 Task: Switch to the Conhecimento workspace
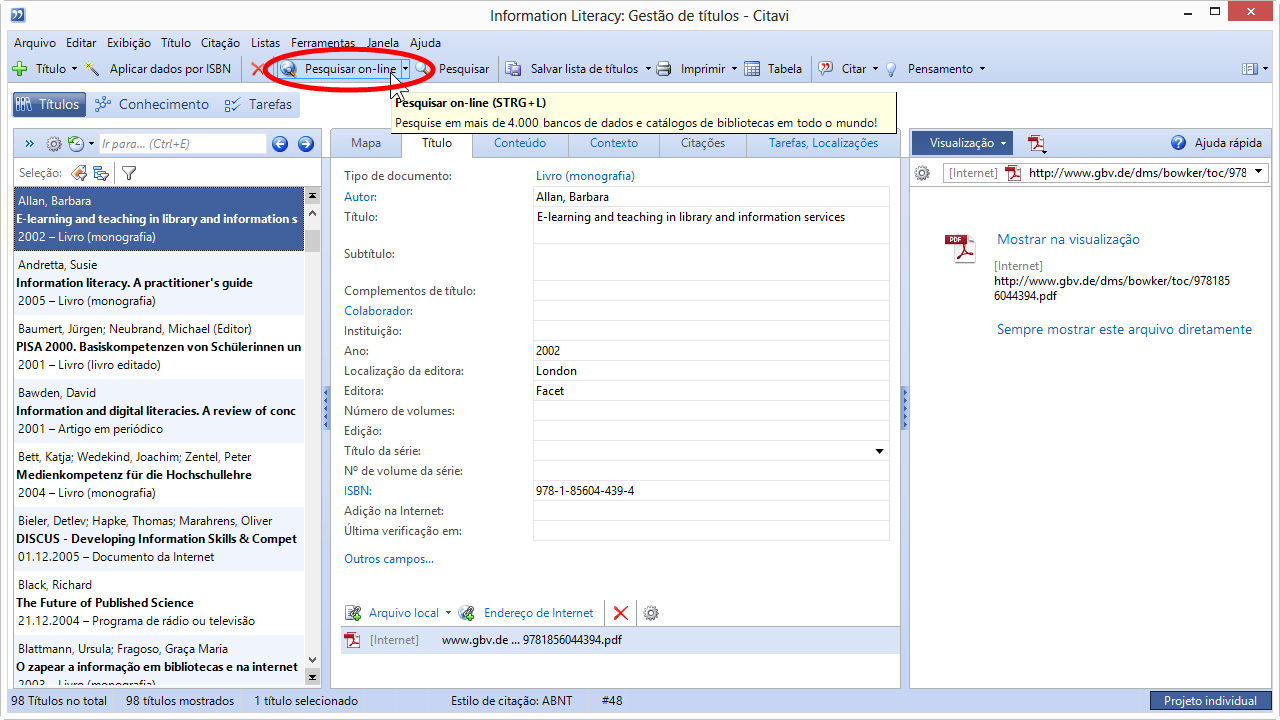(151, 104)
